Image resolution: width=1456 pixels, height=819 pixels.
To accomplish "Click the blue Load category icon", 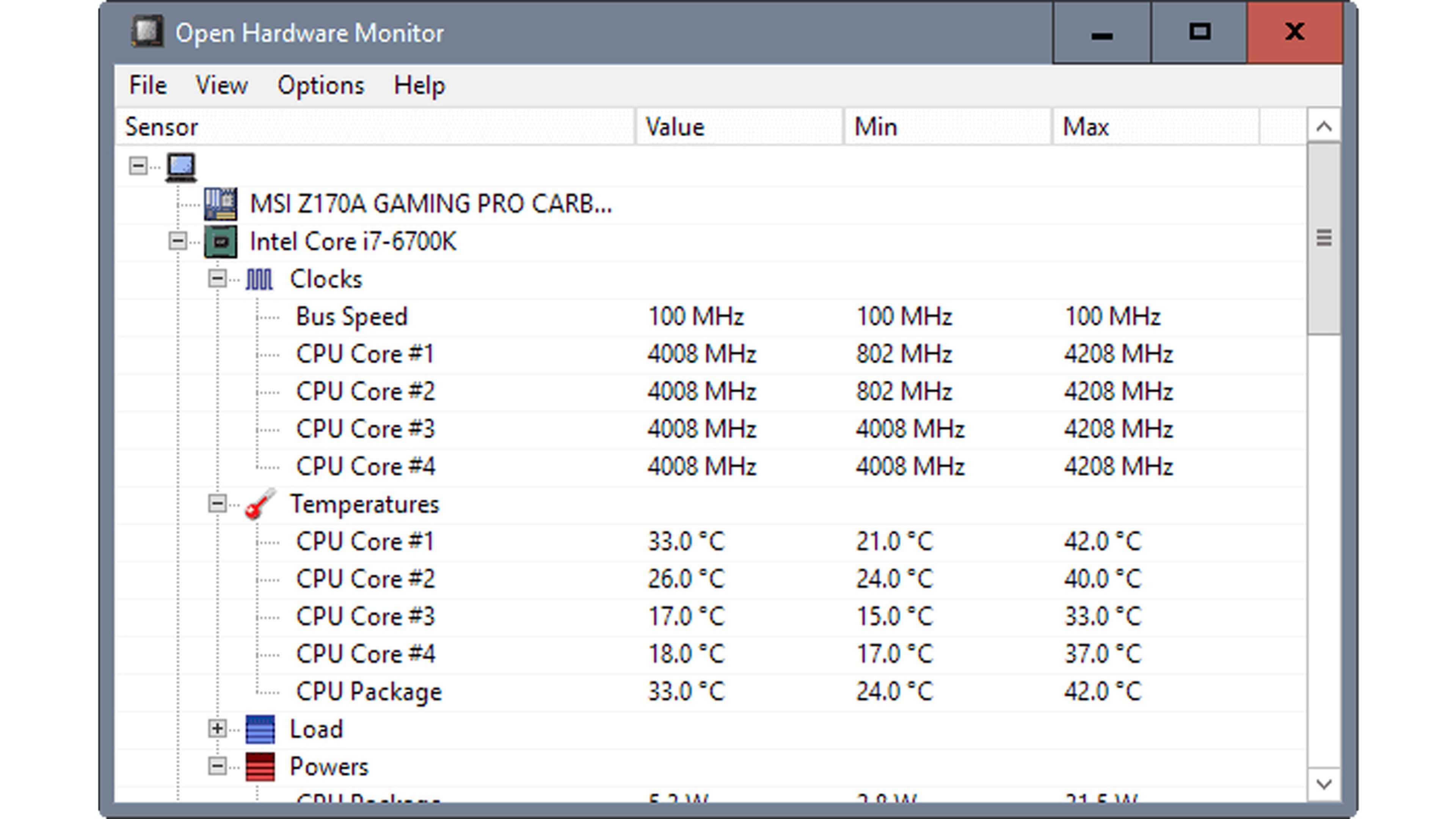I will (x=261, y=728).
